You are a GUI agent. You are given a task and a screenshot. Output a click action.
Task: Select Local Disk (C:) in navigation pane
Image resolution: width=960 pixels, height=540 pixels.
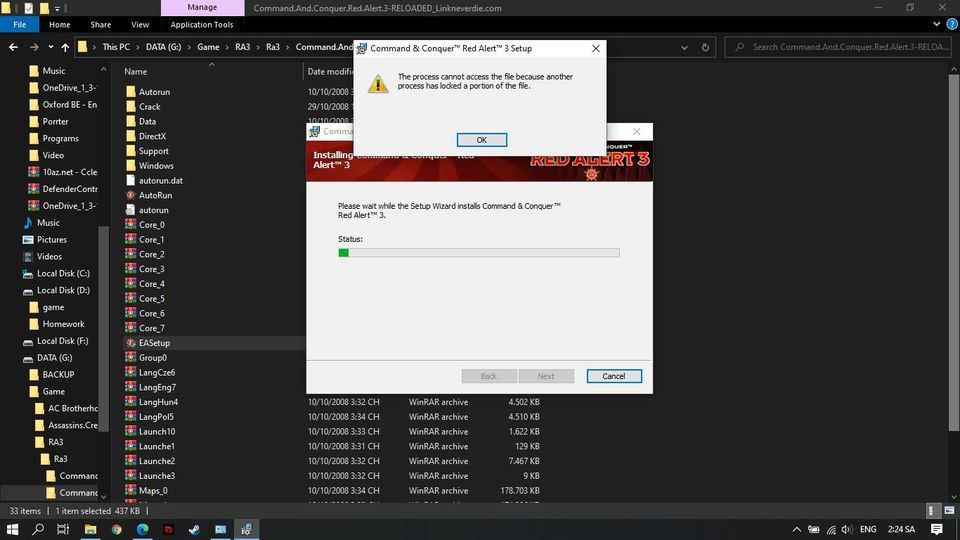(63, 273)
